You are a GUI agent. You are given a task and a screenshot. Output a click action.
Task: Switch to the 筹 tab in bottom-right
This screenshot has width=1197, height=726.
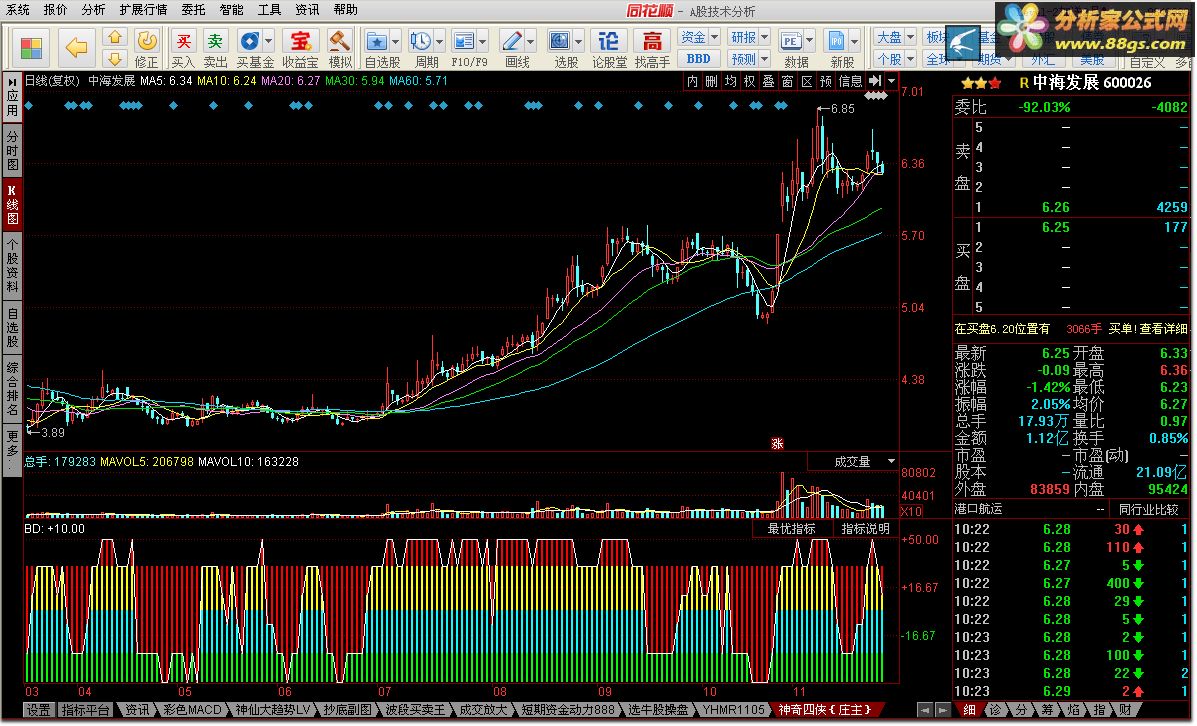coord(1047,710)
